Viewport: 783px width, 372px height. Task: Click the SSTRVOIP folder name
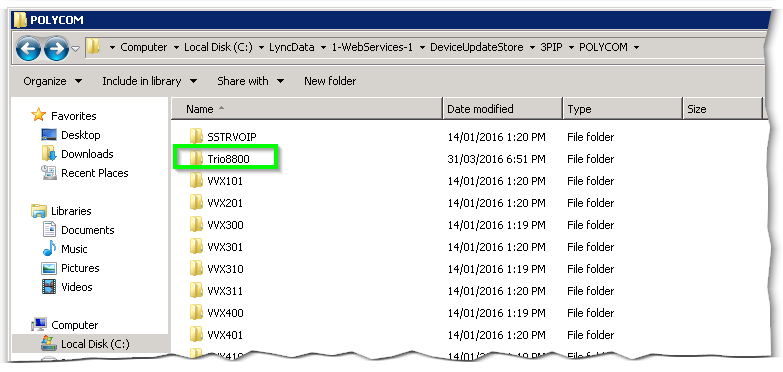(232, 137)
